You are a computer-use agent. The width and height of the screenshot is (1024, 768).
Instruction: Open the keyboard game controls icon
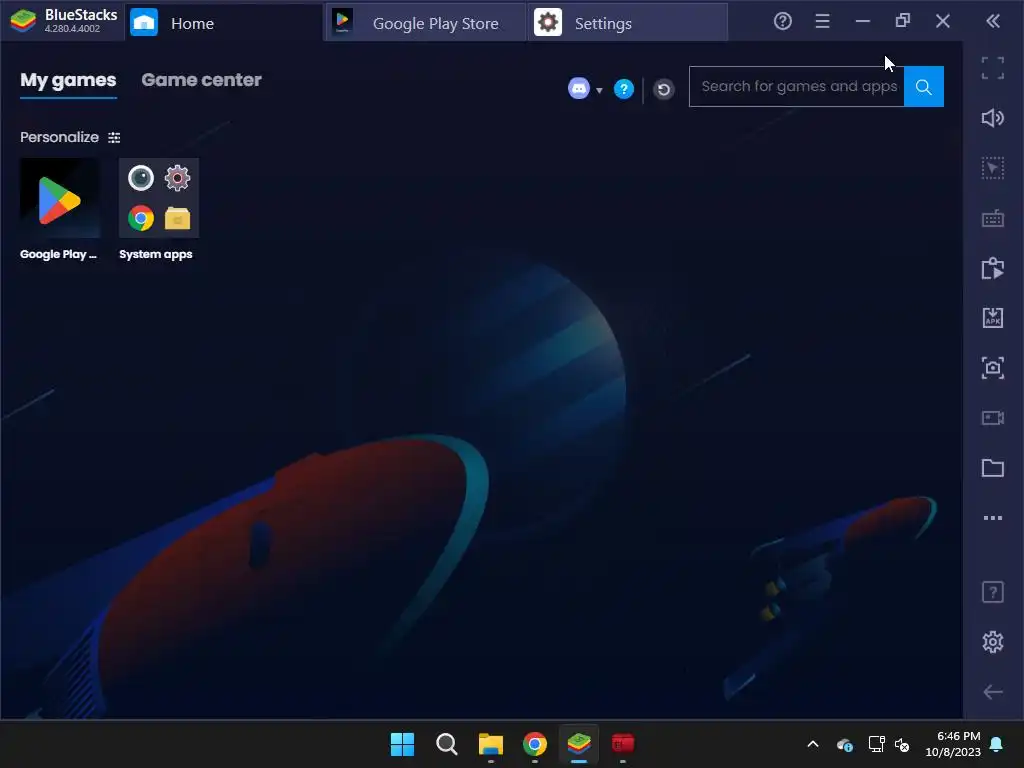click(993, 218)
